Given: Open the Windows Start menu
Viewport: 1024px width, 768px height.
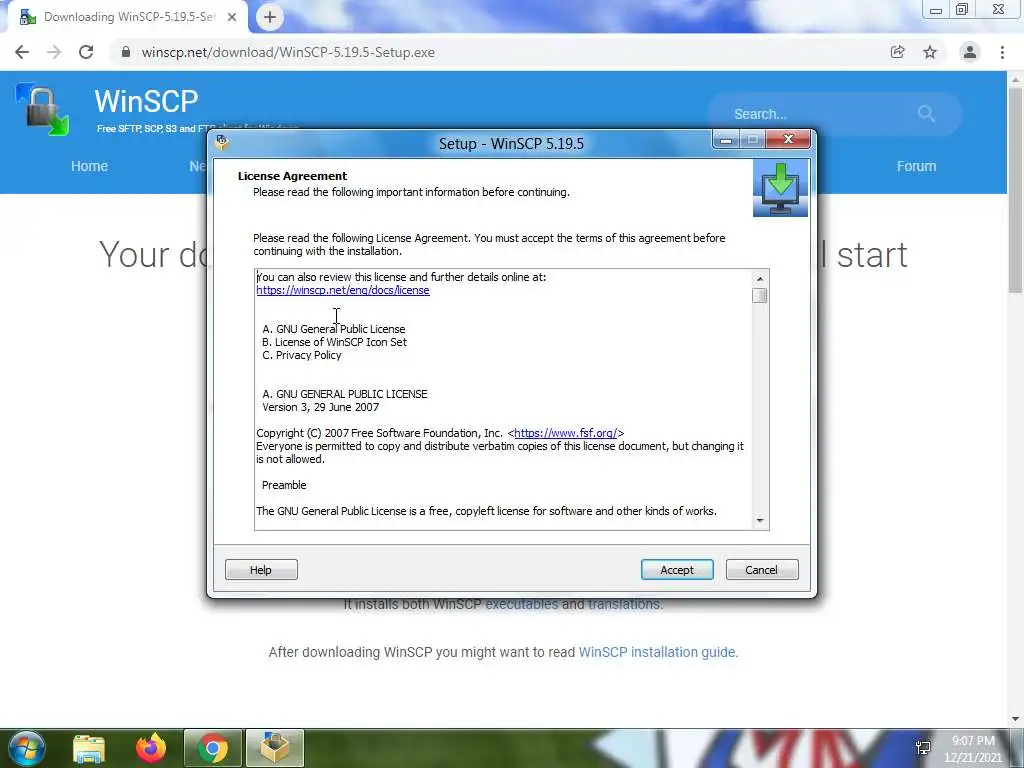Looking at the screenshot, I should pos(26,748).
